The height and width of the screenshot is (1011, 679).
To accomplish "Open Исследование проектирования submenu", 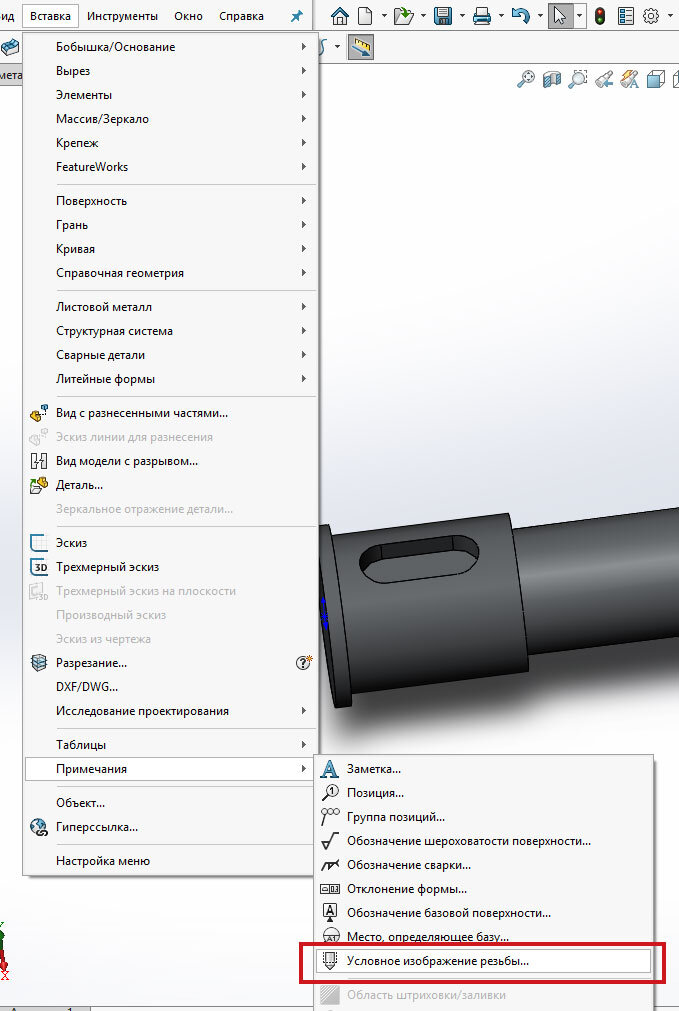I will pyautogui.click(x=170, y=711).
